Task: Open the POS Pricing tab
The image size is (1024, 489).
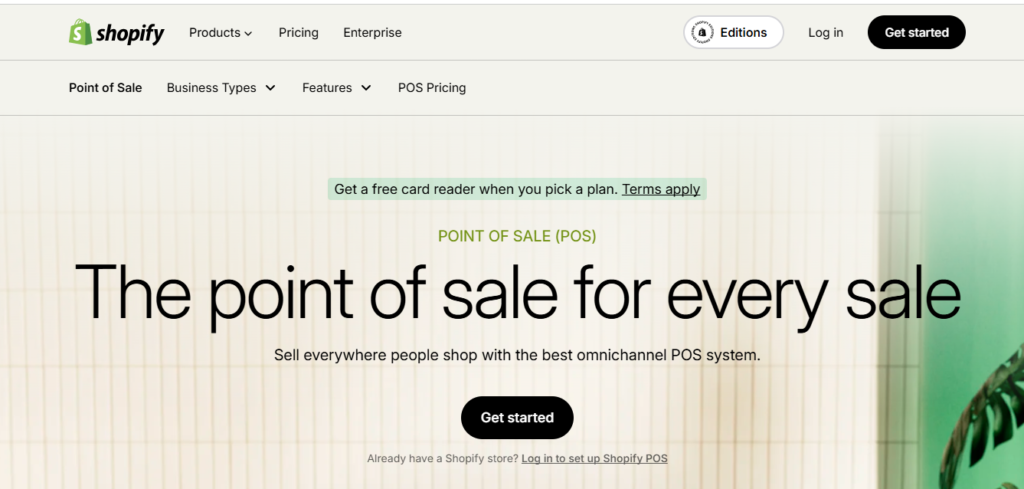Action: [x=432, y=87]
